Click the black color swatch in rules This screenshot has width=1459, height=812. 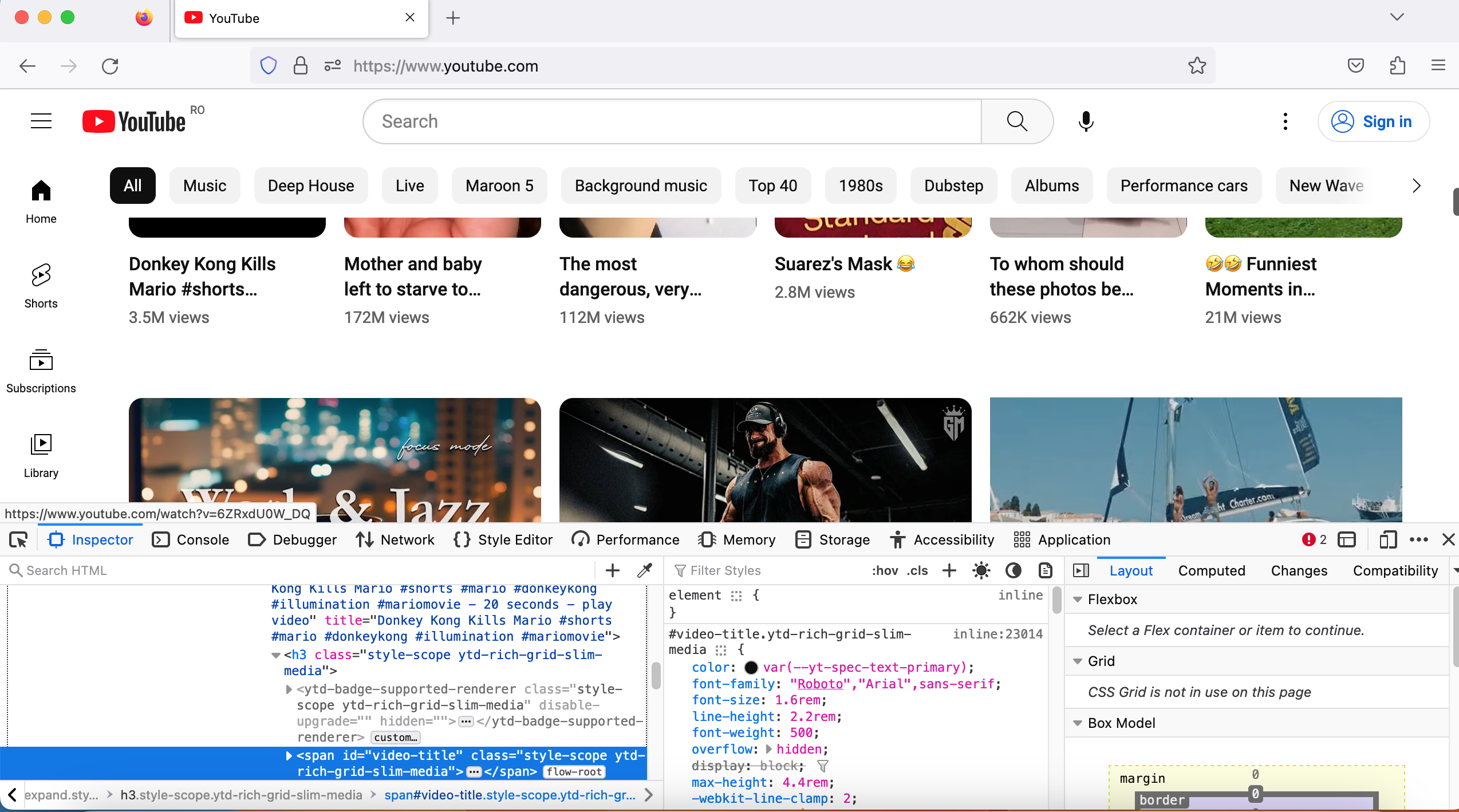pyautogui.click(x=751, y=668)
